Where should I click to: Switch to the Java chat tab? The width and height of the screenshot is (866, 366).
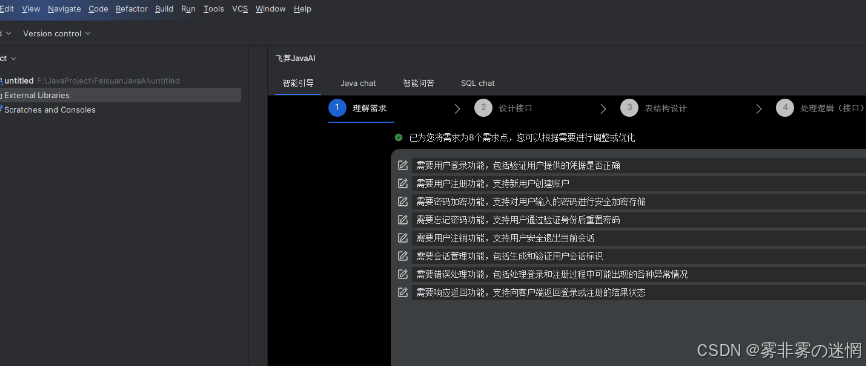click(358, 83)
